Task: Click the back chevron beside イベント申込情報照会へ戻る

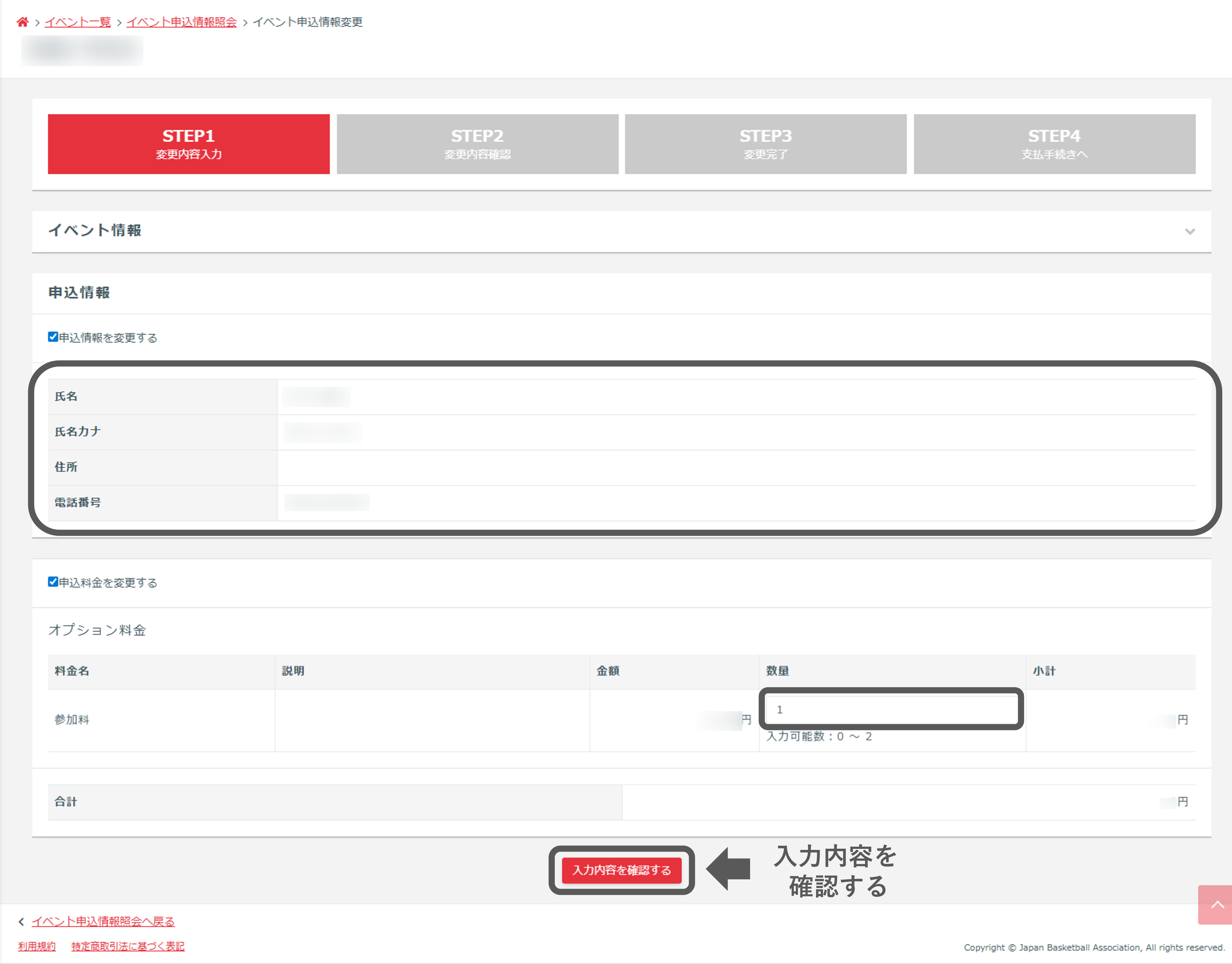Action: click(22, 922)
